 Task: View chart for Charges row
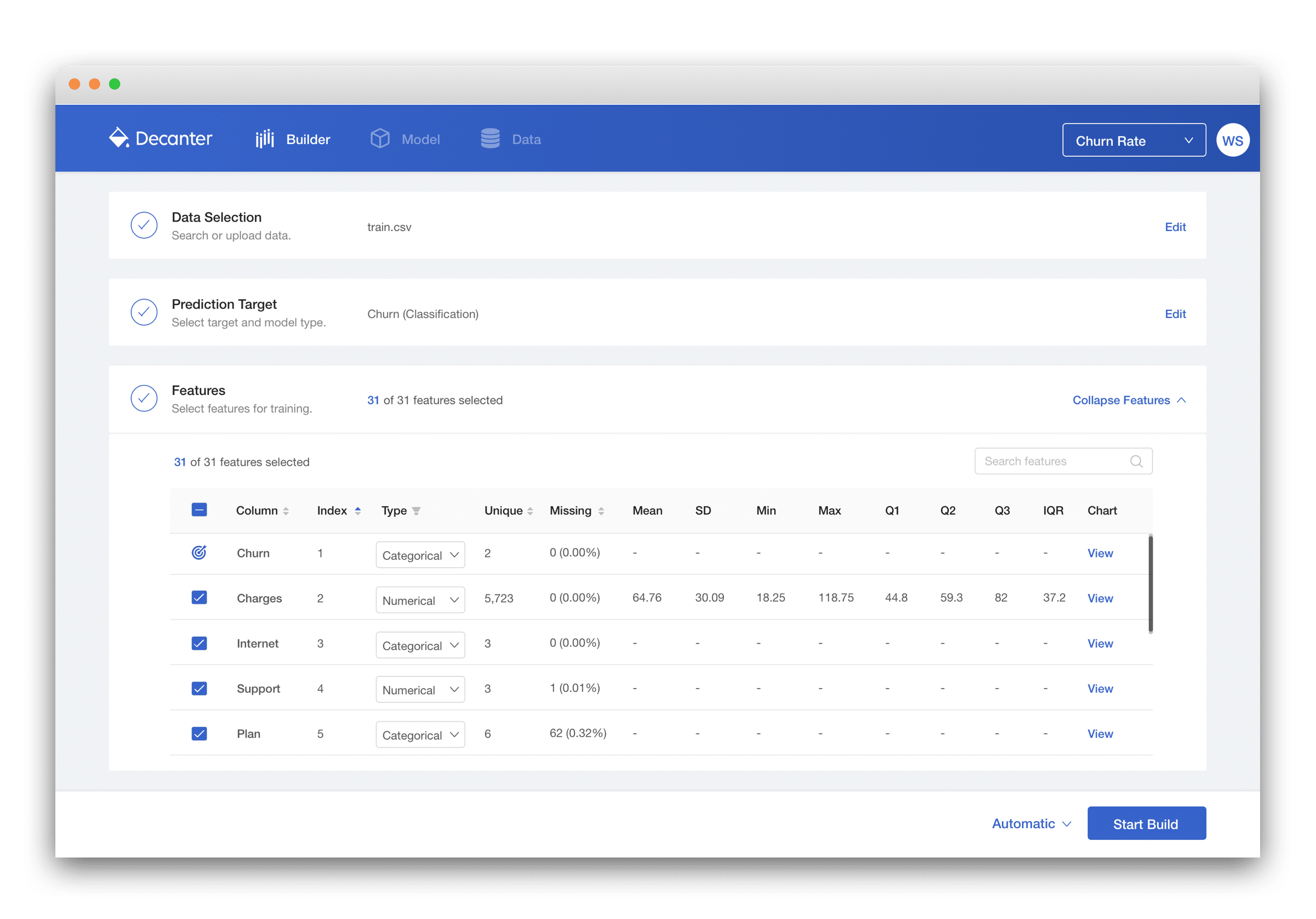click(x=1100, y=598)
